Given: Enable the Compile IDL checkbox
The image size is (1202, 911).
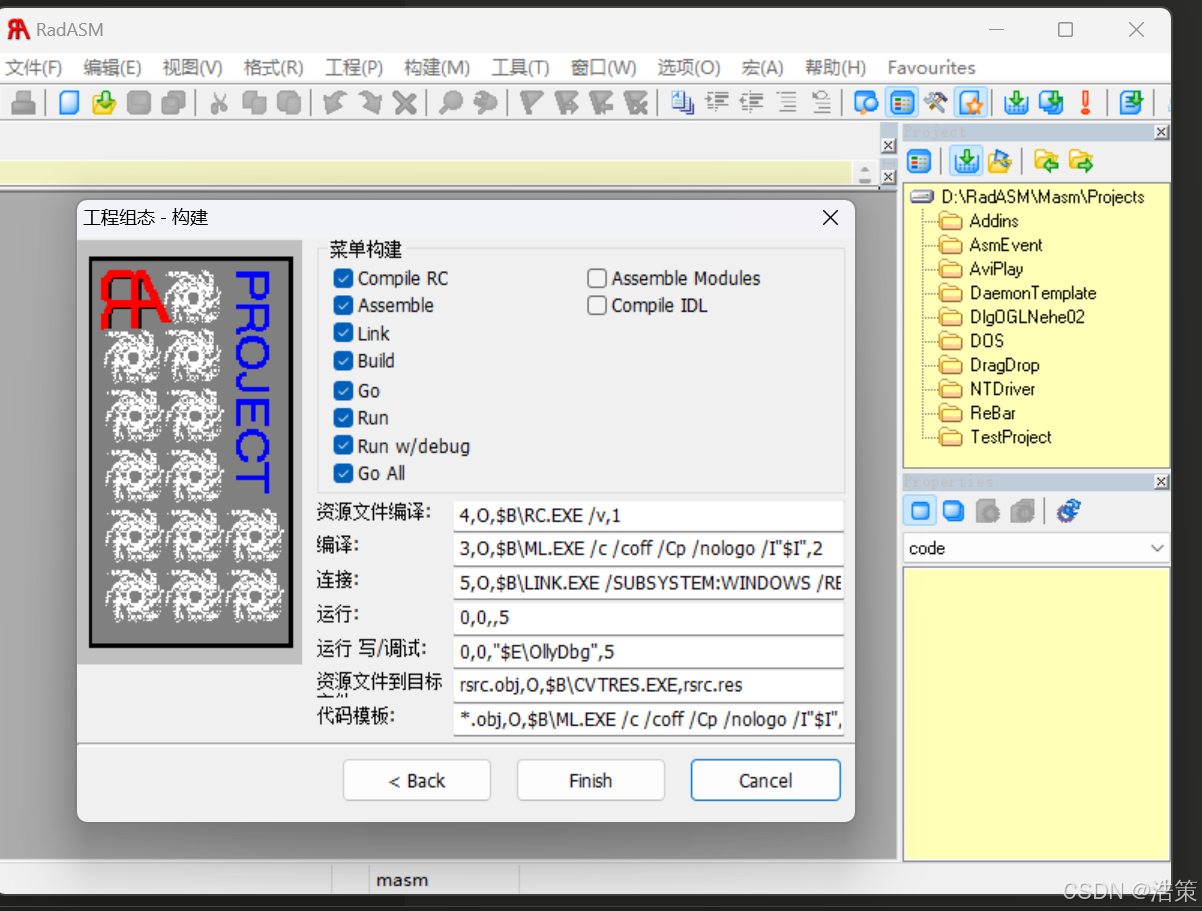Looking at the screenshot, I should (597, 305).
